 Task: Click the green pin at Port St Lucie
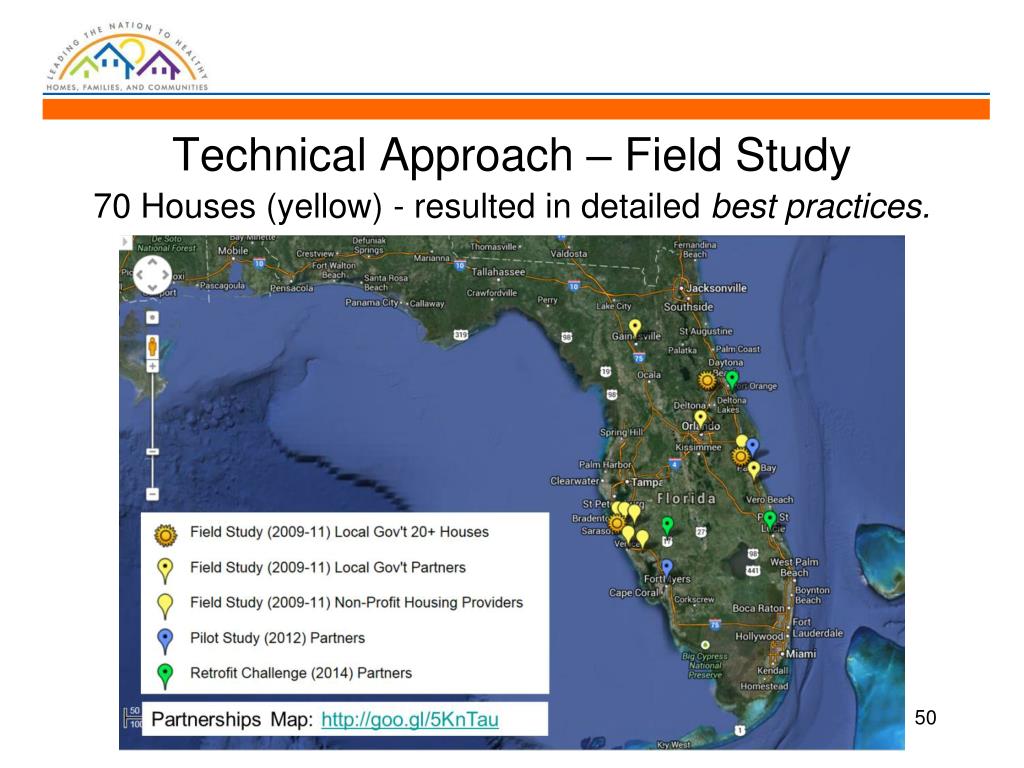[x=770, y=520]
